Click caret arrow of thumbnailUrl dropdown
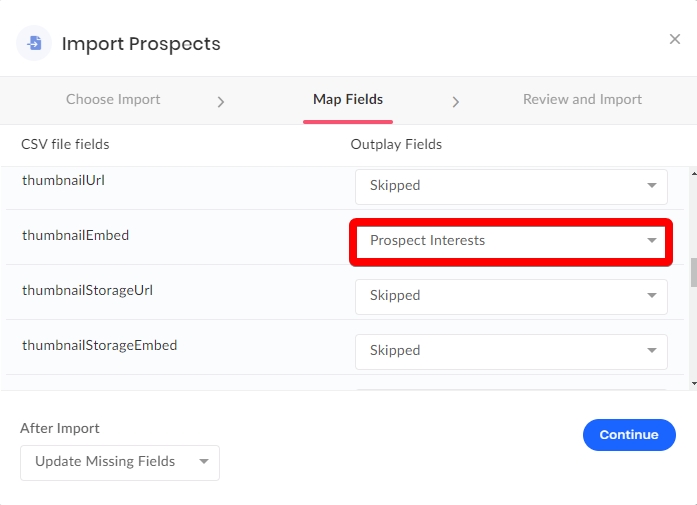The image size is (697, 505). coord(651,185)
